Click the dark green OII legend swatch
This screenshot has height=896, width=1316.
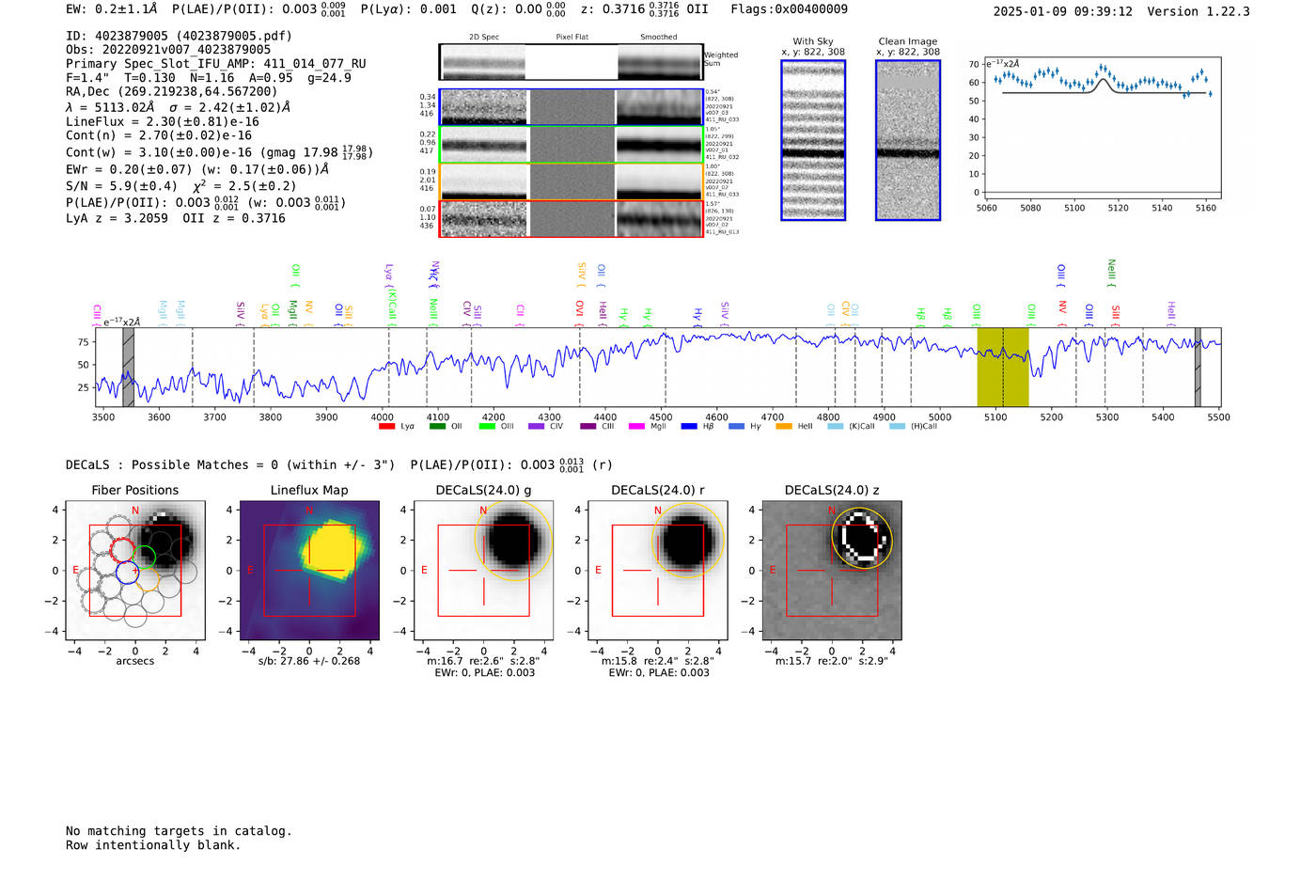pos(438,427)
